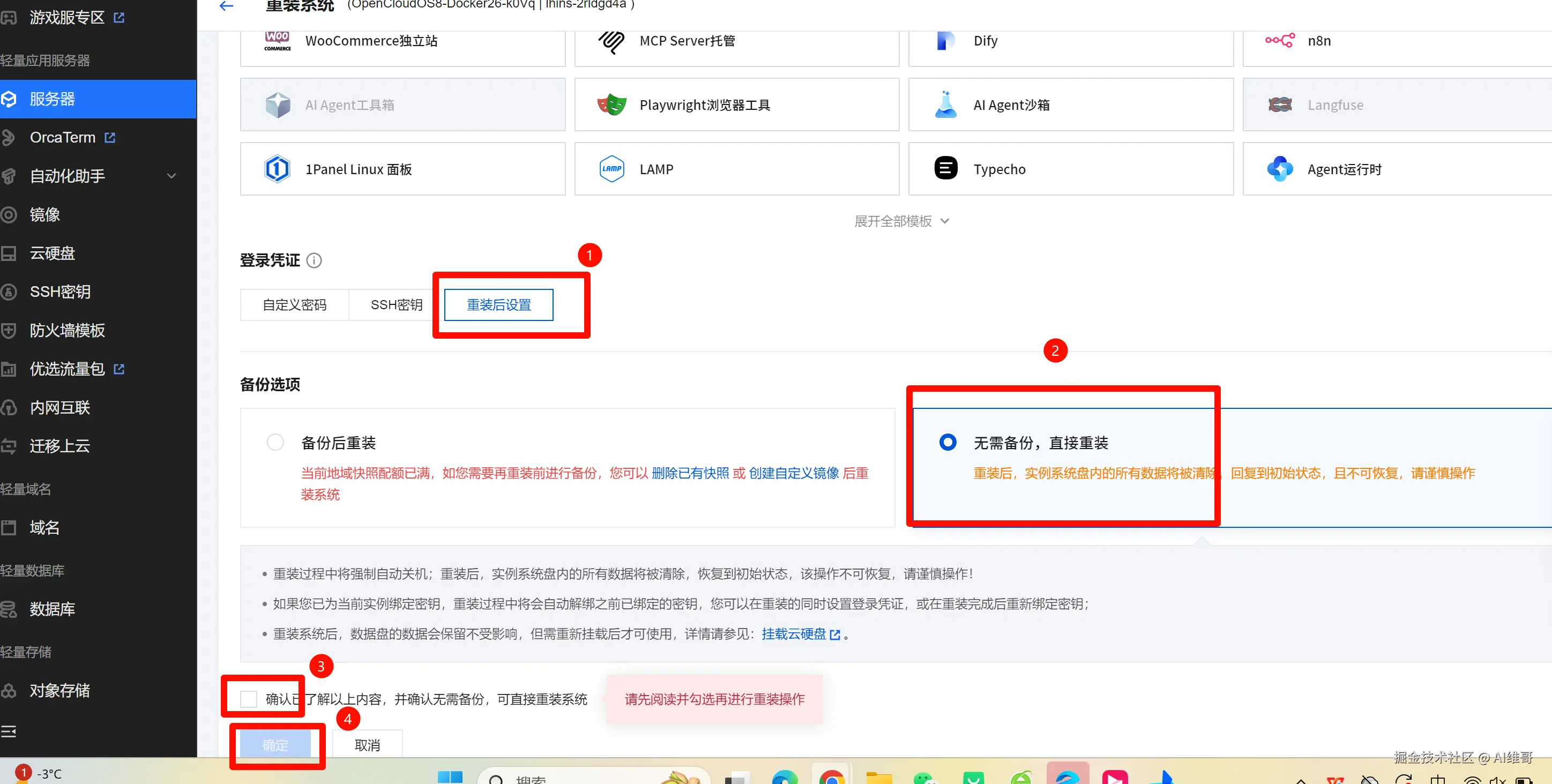Click the back arrow beside 重装系统
This screenshot has height=784, width=1552.
227,6
